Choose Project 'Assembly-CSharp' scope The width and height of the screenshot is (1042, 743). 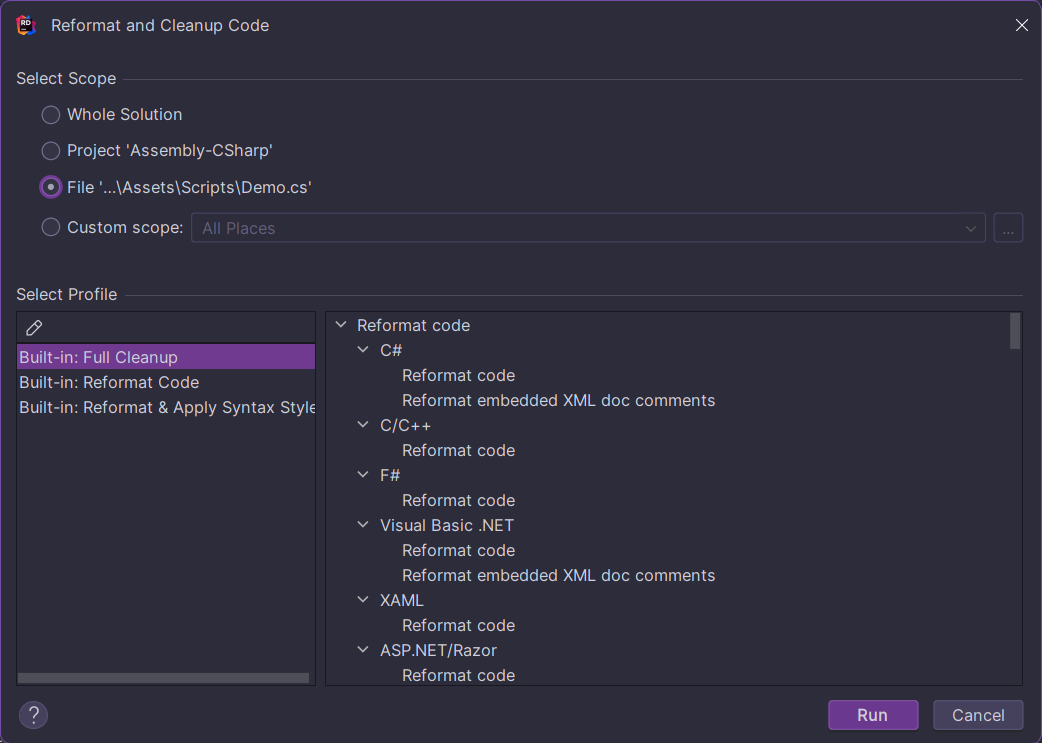point(51,151)
